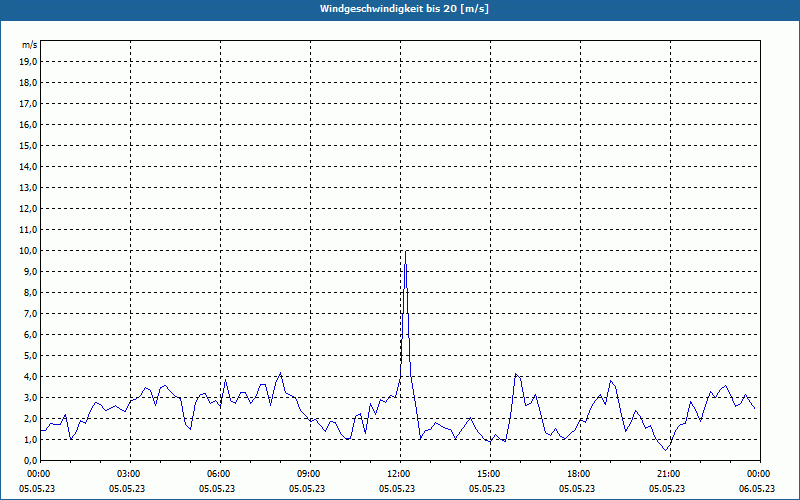Select the '19,0' y-axis label
The height and width of the screenshot is (500, 800).
point(28,62)
